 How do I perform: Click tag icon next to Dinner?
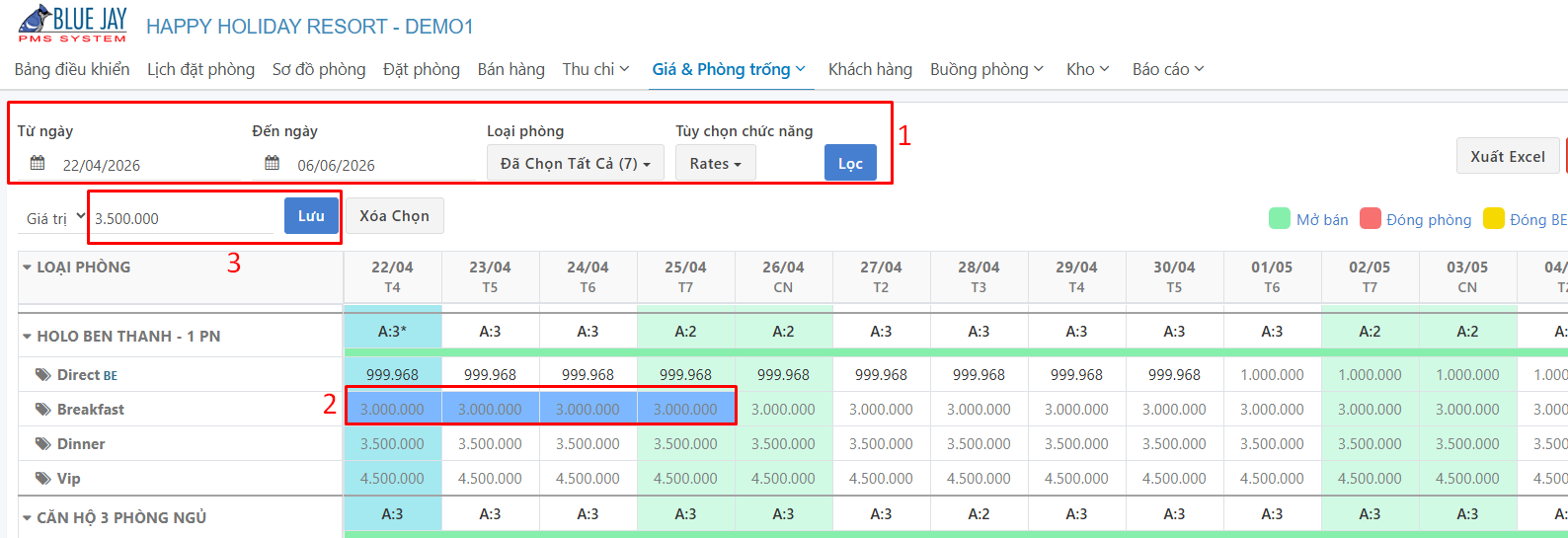(42, 443)
